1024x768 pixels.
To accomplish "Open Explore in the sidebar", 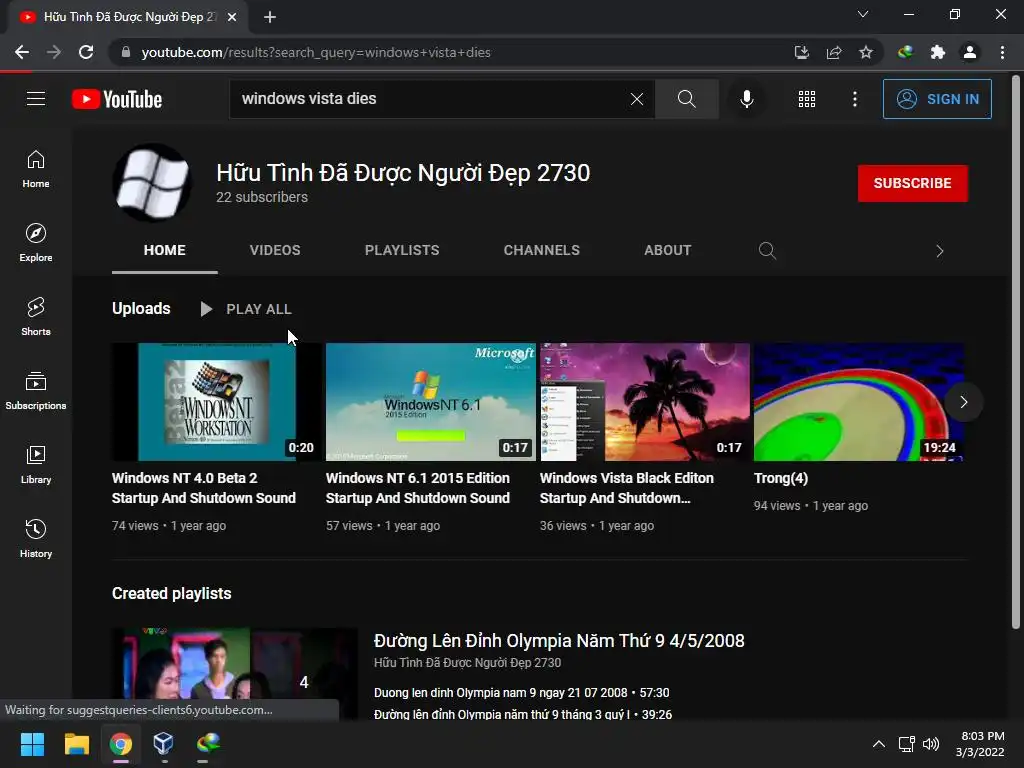I will tap(36, 243).
